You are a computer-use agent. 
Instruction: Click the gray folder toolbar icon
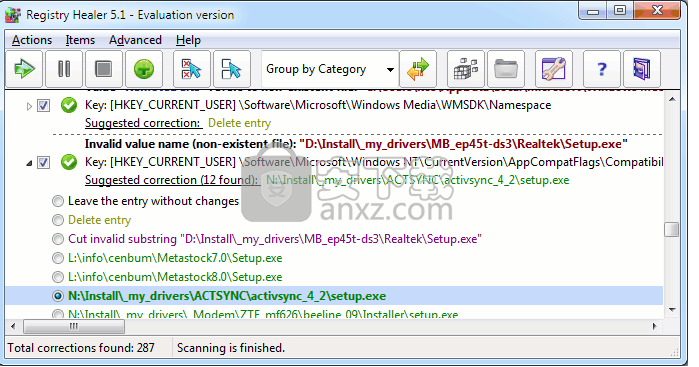(x=506, y=69)
